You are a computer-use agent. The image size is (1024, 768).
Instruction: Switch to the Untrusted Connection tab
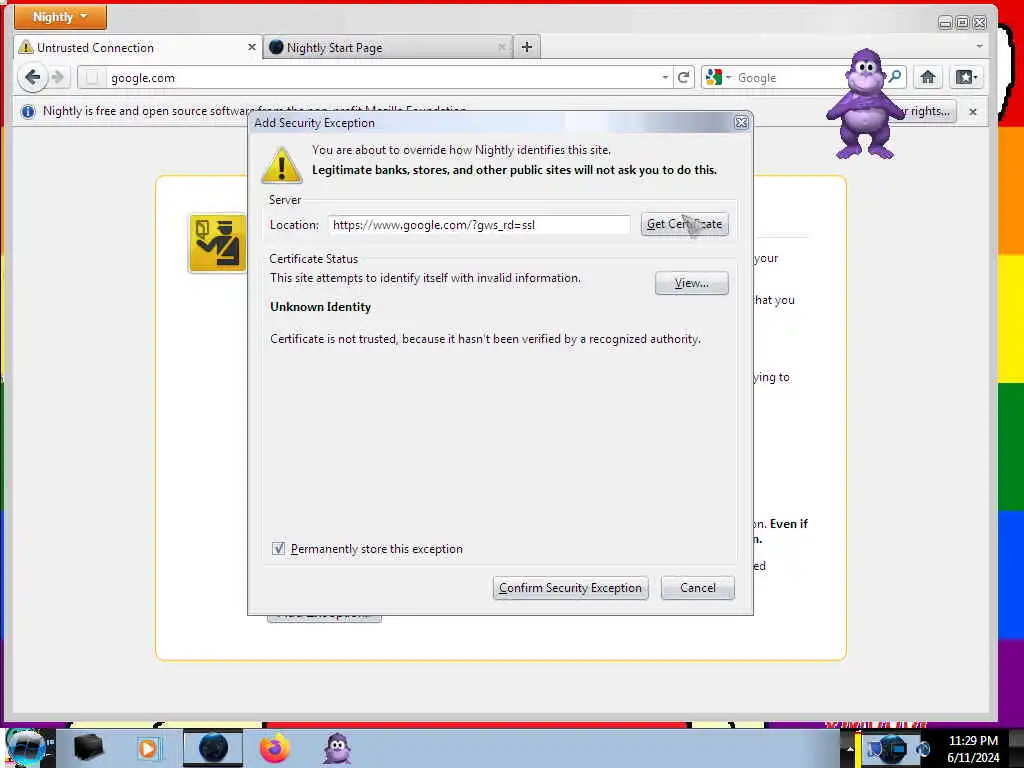(x=137, y=48)
